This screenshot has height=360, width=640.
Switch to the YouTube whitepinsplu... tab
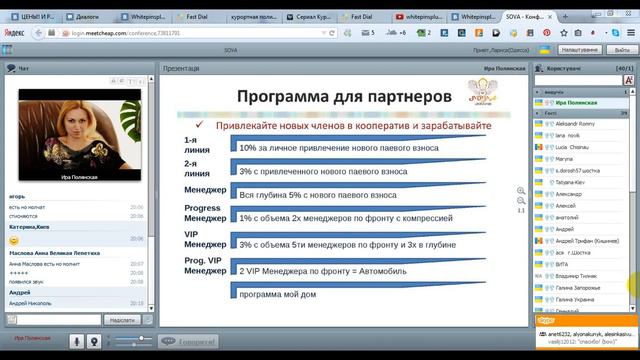[419, 17]
